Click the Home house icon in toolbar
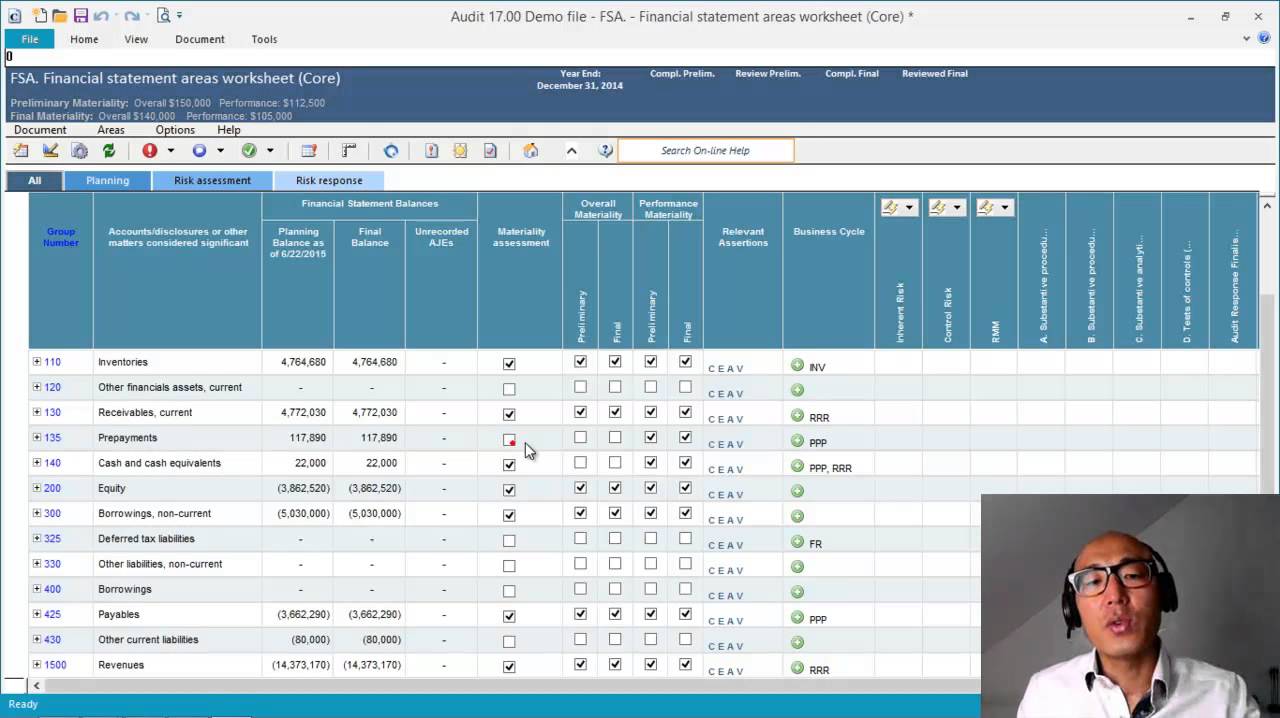 (x=531, y=151)
